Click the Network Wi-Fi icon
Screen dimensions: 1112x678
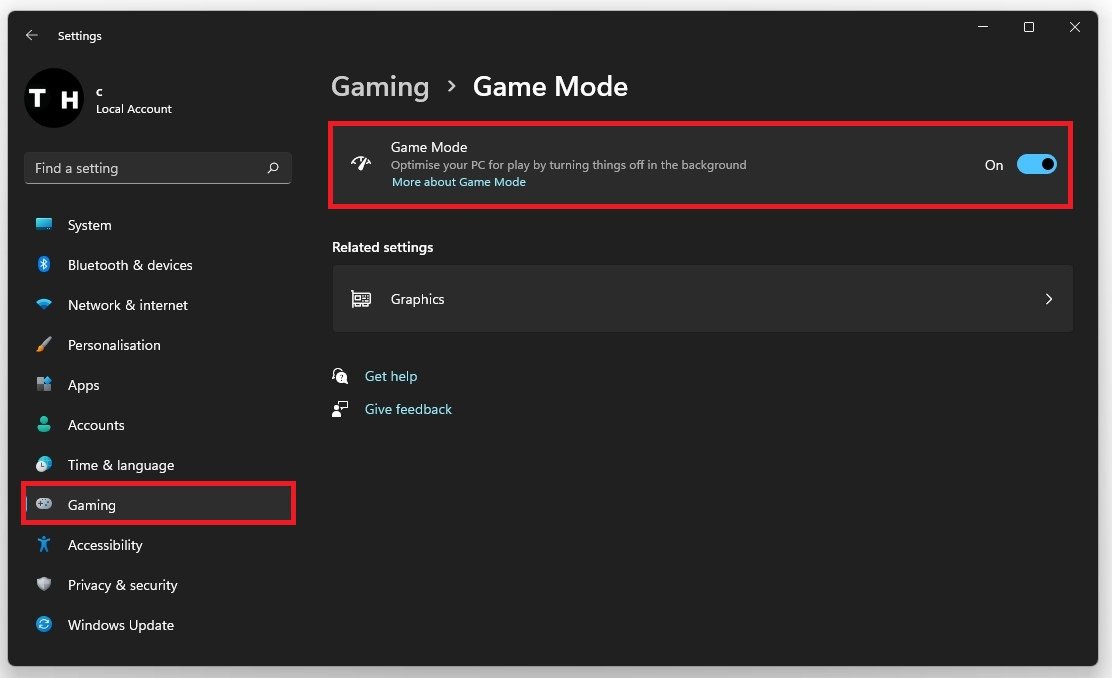44,305
